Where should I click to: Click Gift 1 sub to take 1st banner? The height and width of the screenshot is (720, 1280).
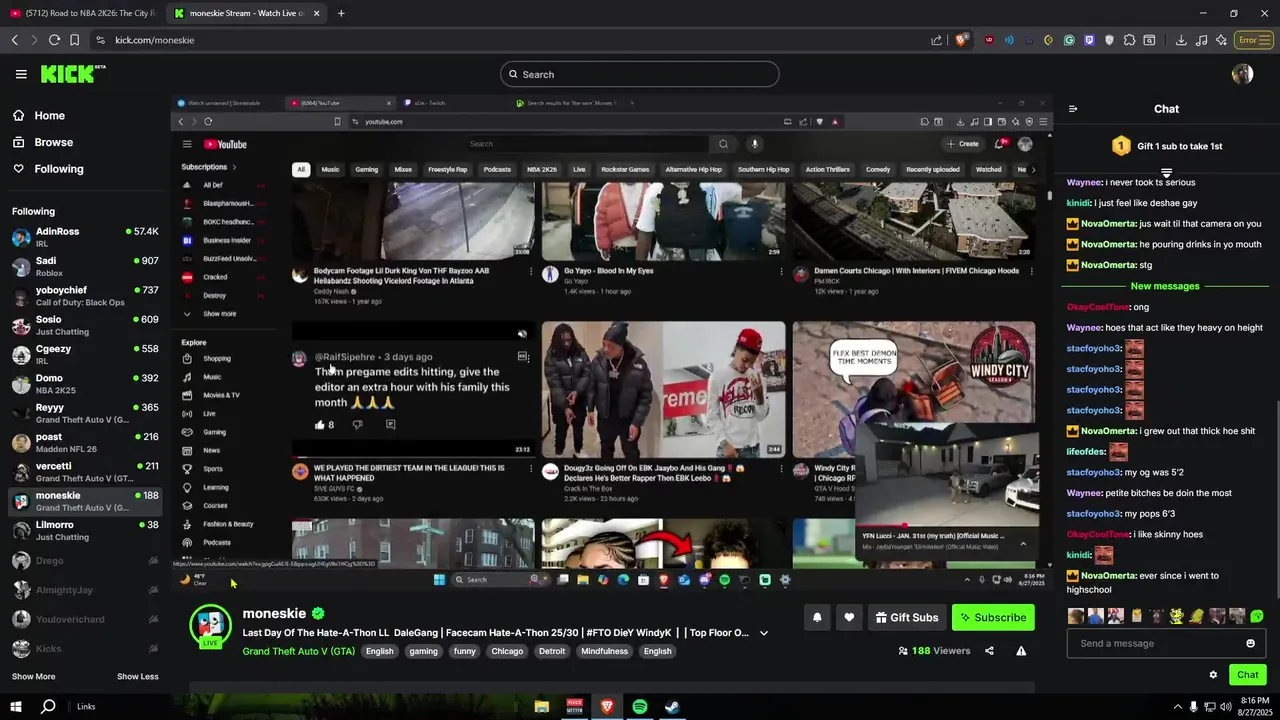(1166, 146)
